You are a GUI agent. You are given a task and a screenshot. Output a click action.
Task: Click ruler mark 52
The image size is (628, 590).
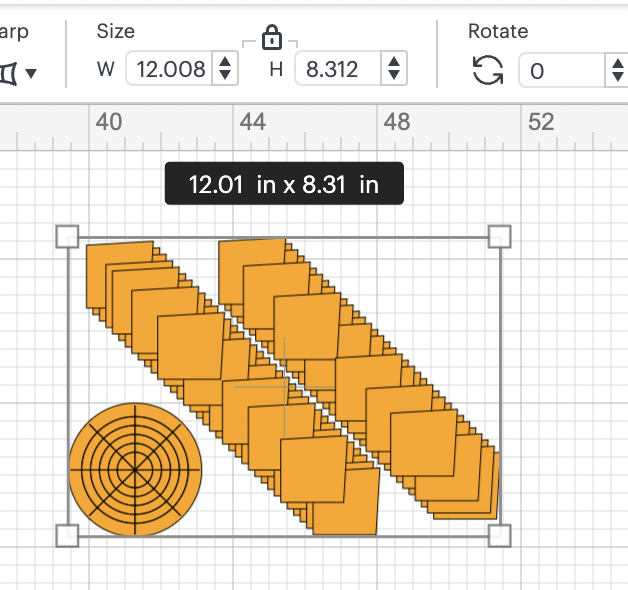pyautogui.click(x=541, y=122)
